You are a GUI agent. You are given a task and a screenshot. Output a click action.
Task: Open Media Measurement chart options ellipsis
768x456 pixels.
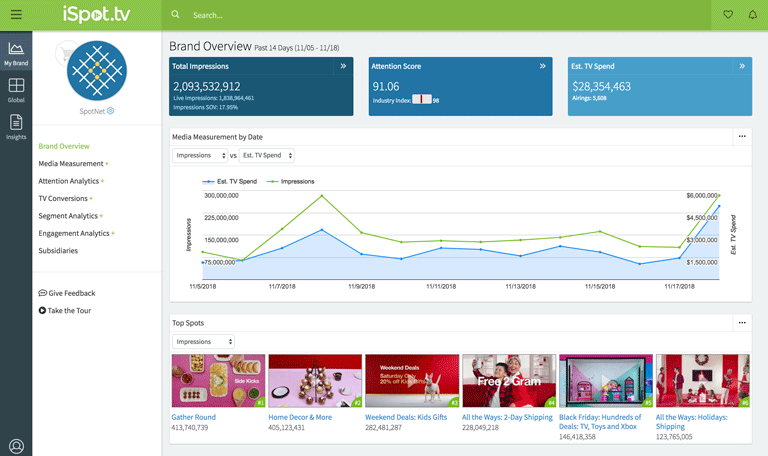[x=741, y=136]
